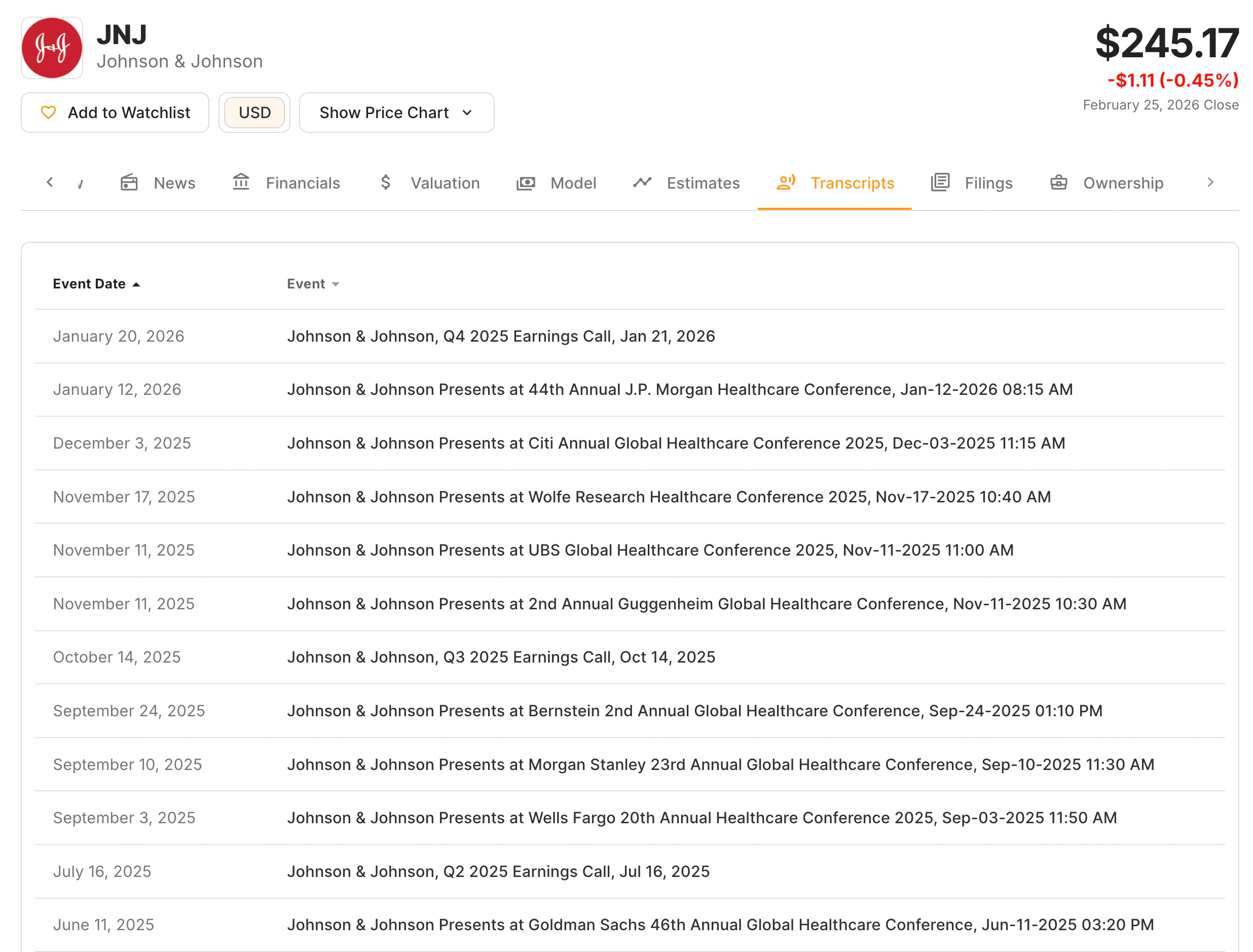
Task: Open the J.P. Morgan Healthcare Conference transcript row
Action: point(680,389)
